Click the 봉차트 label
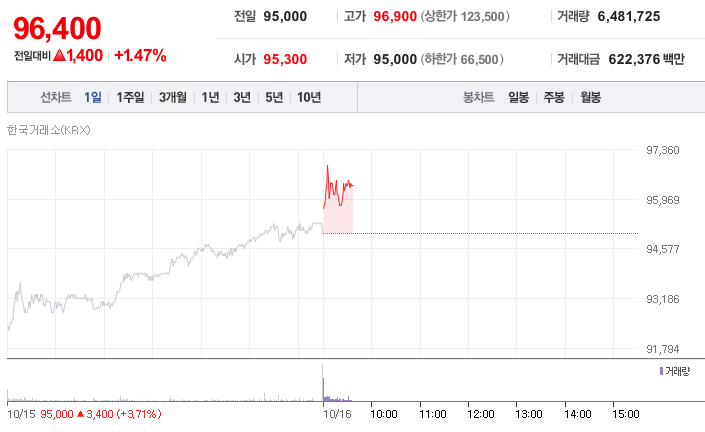 click(x=479, y=97)
